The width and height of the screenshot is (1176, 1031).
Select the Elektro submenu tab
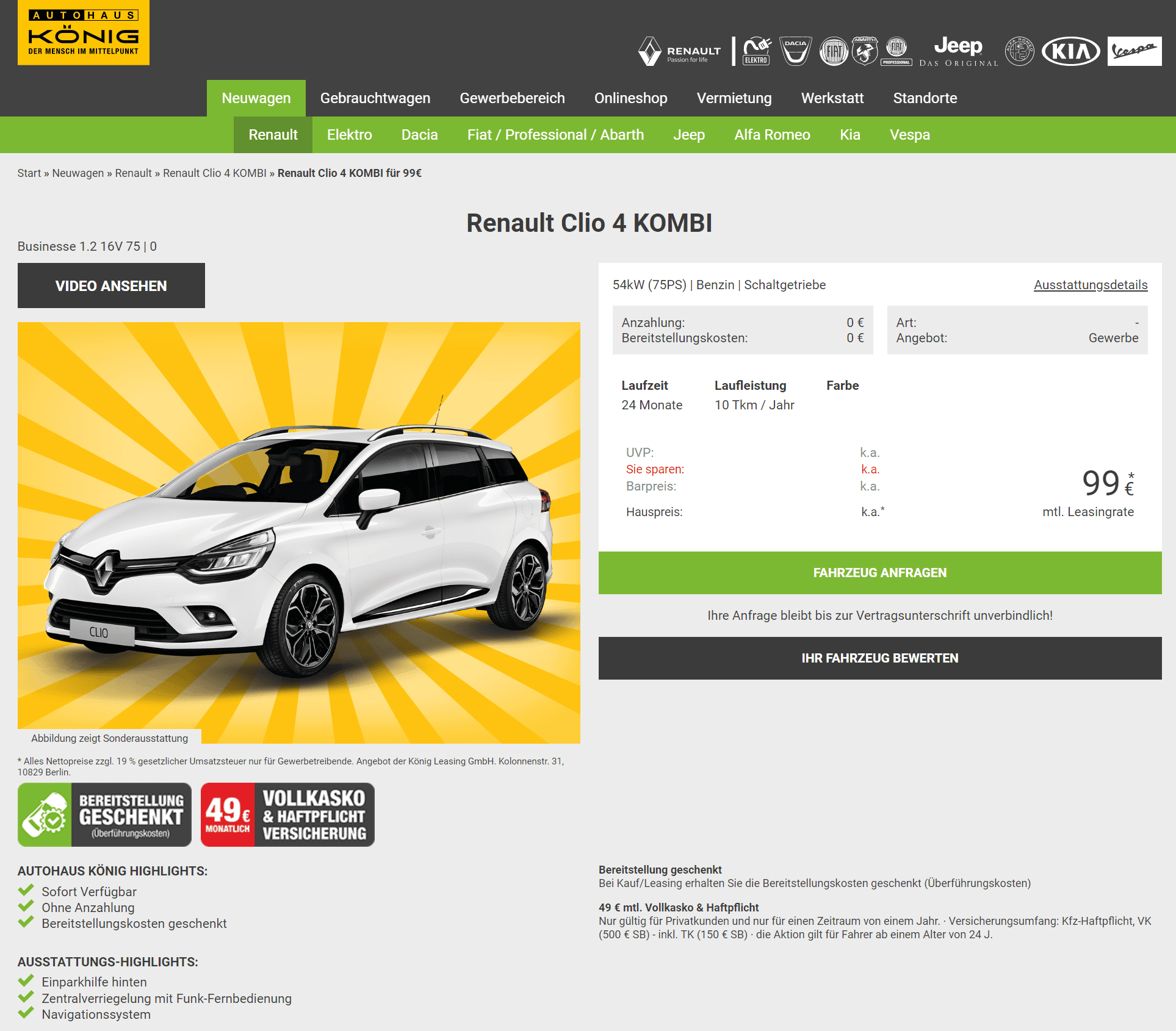pyautogui.click(x=349, y=135)
